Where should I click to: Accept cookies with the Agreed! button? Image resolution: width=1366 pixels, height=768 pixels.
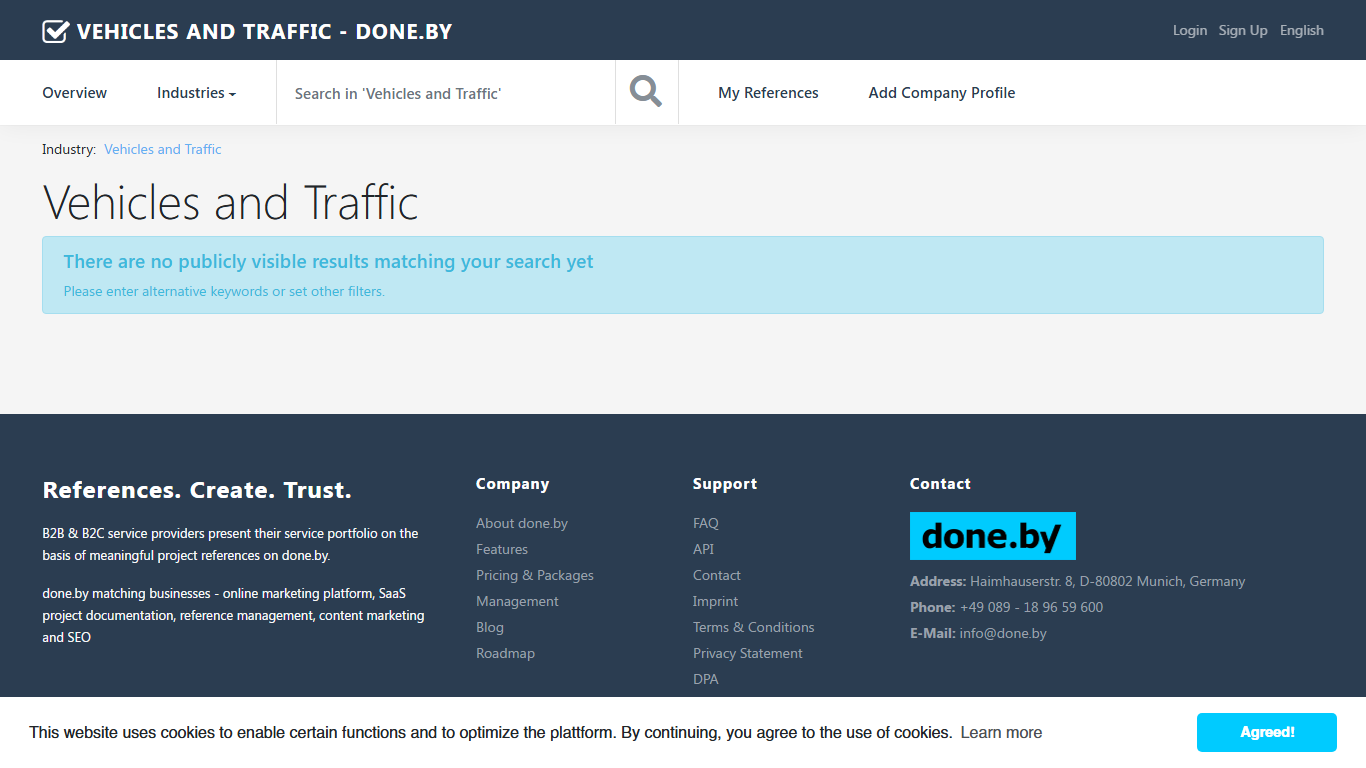1267,732
